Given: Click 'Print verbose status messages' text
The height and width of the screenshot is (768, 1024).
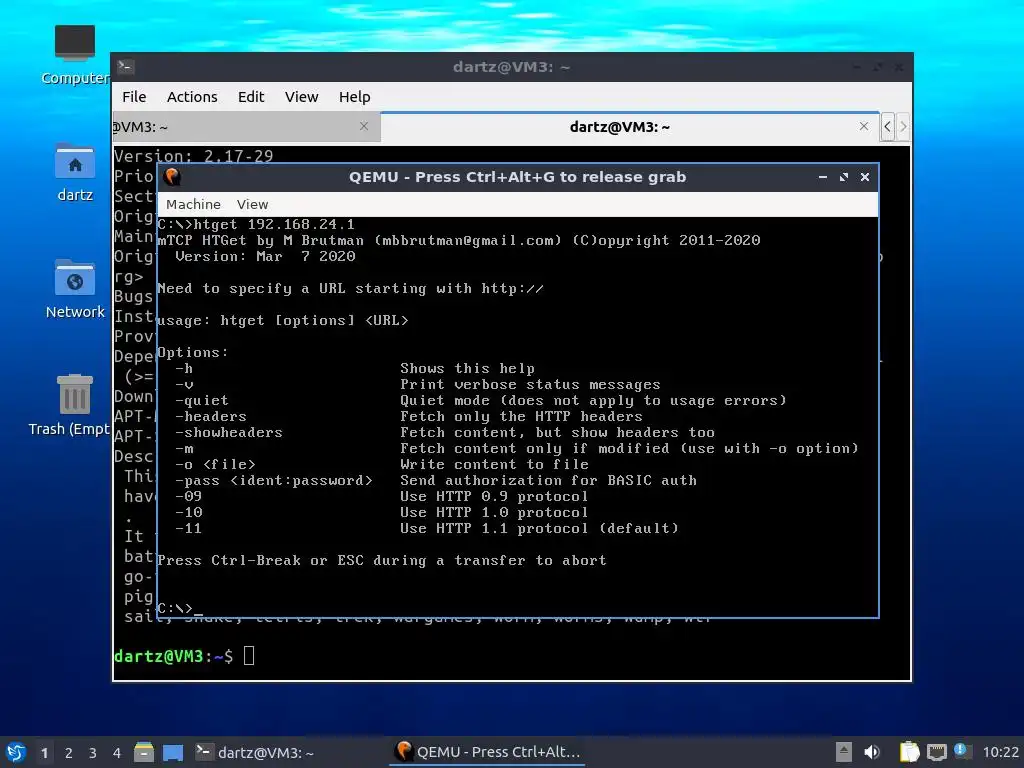Looking at the screenshot, I should click(530, 385).
